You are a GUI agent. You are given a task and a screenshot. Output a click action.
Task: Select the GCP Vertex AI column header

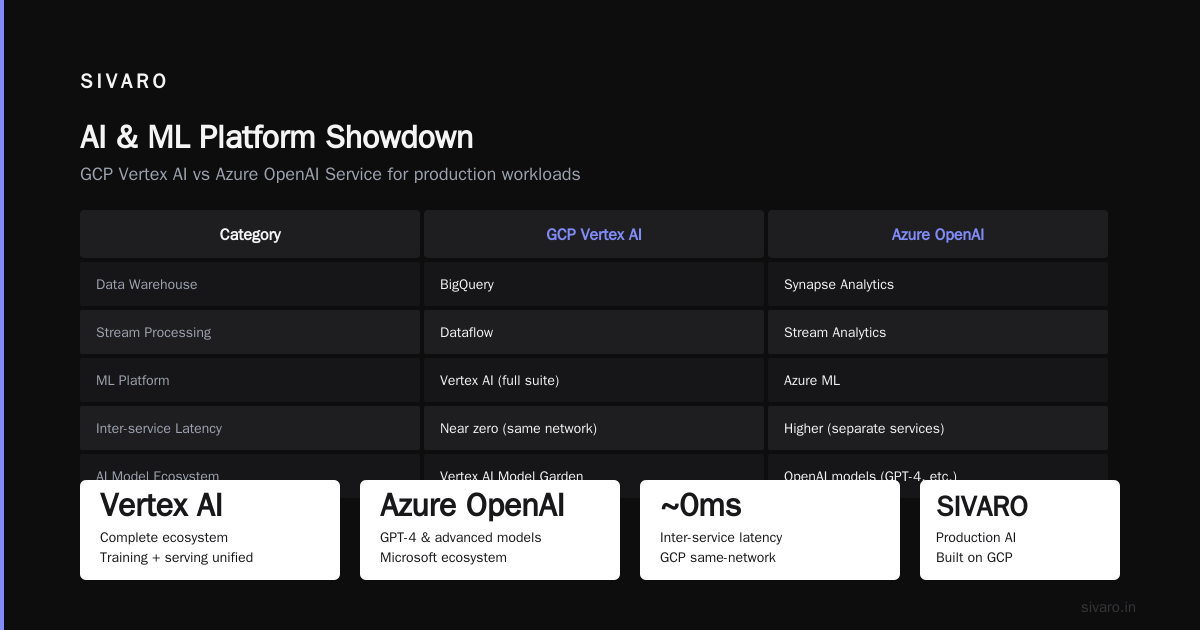pyautogui.click(x=594, y=234)
